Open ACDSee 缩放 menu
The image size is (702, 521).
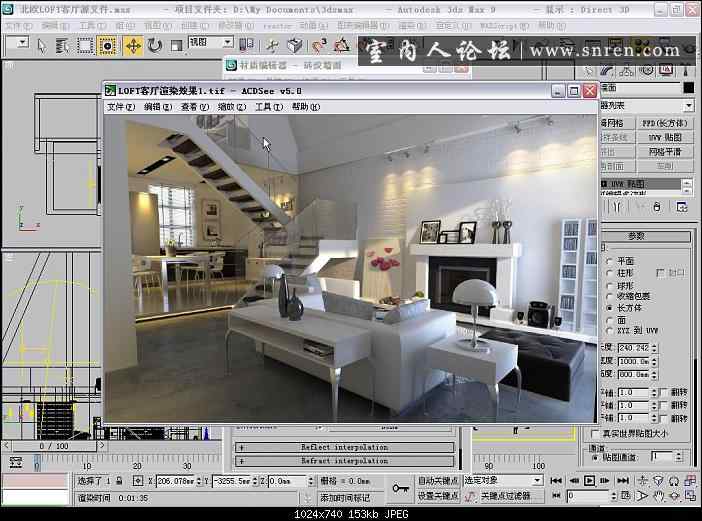(x=232, y=107)
